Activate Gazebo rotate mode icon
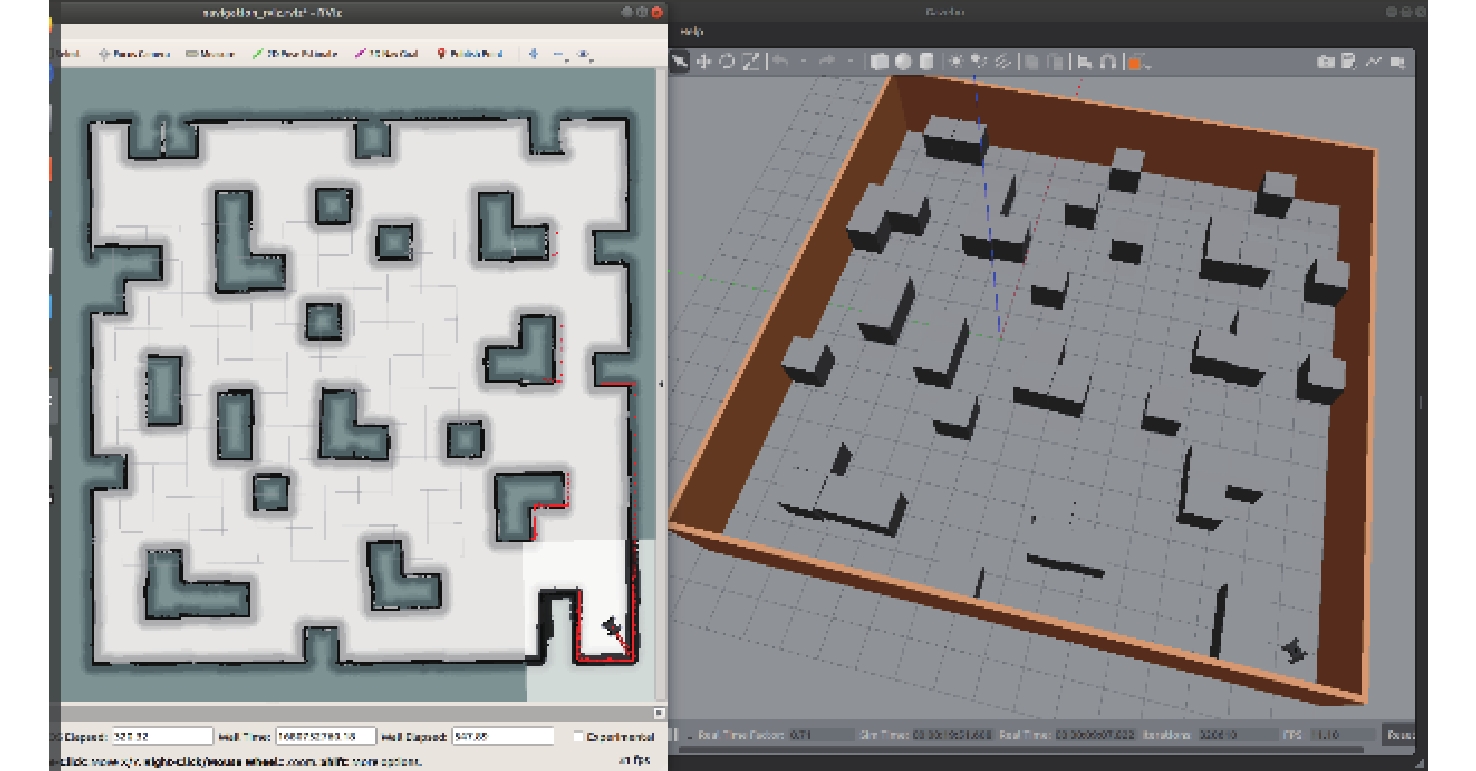 tap(727, 62)
